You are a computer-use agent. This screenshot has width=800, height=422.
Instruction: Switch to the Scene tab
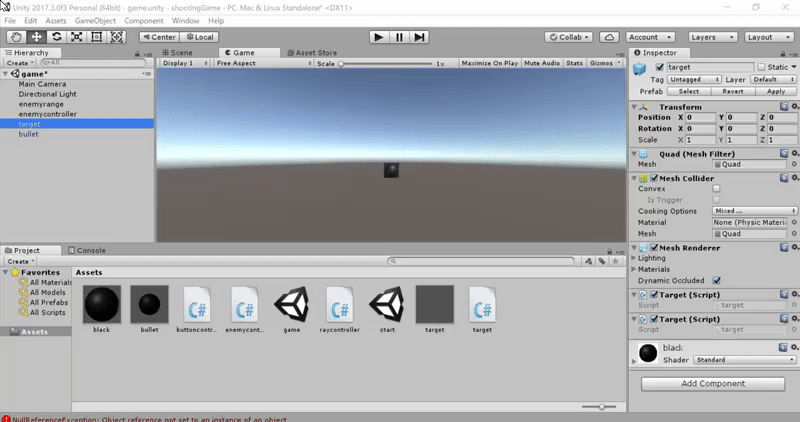[x=178, y=53]
